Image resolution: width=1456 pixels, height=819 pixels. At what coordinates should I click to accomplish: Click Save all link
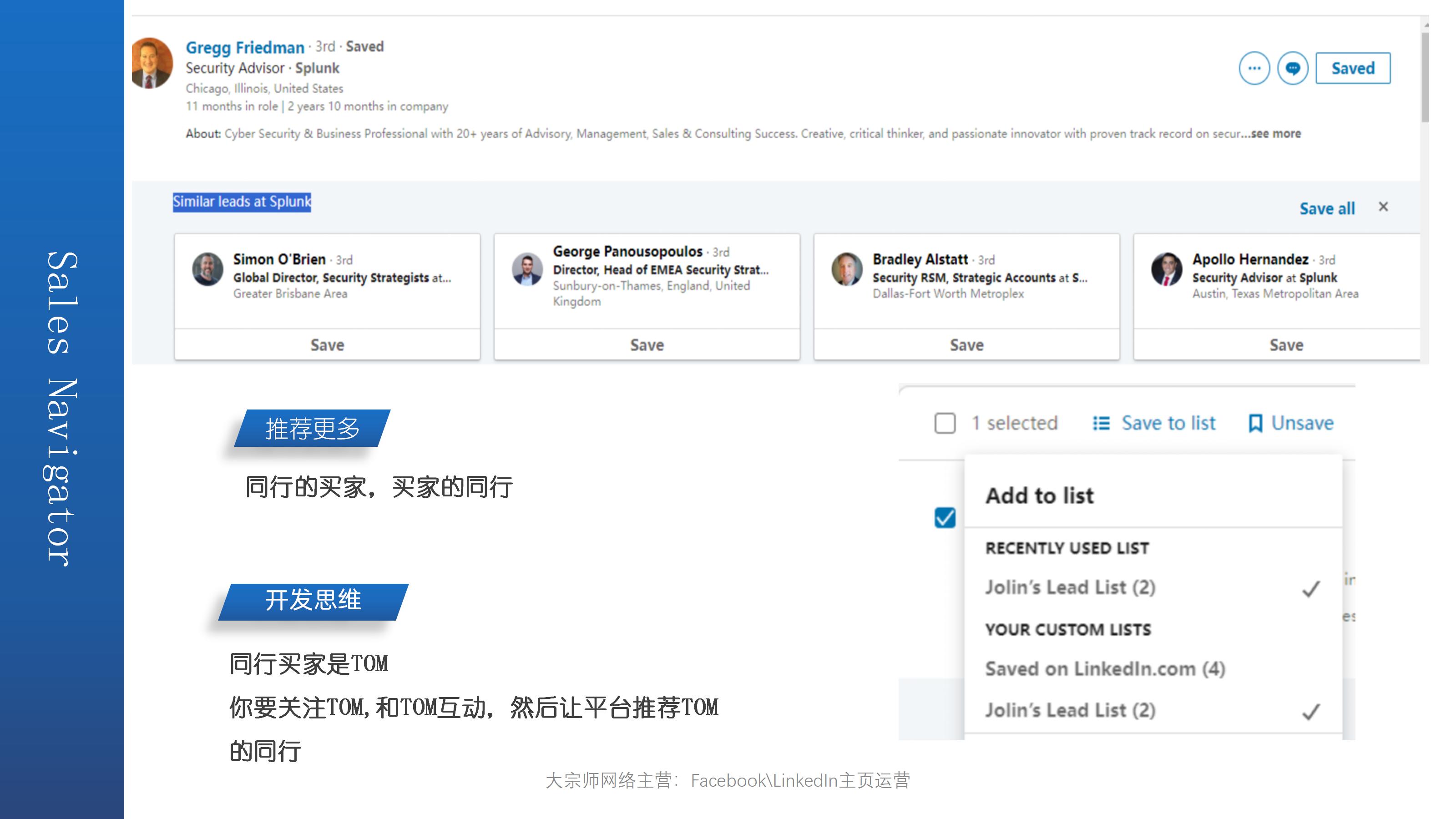pos(1327,208)
